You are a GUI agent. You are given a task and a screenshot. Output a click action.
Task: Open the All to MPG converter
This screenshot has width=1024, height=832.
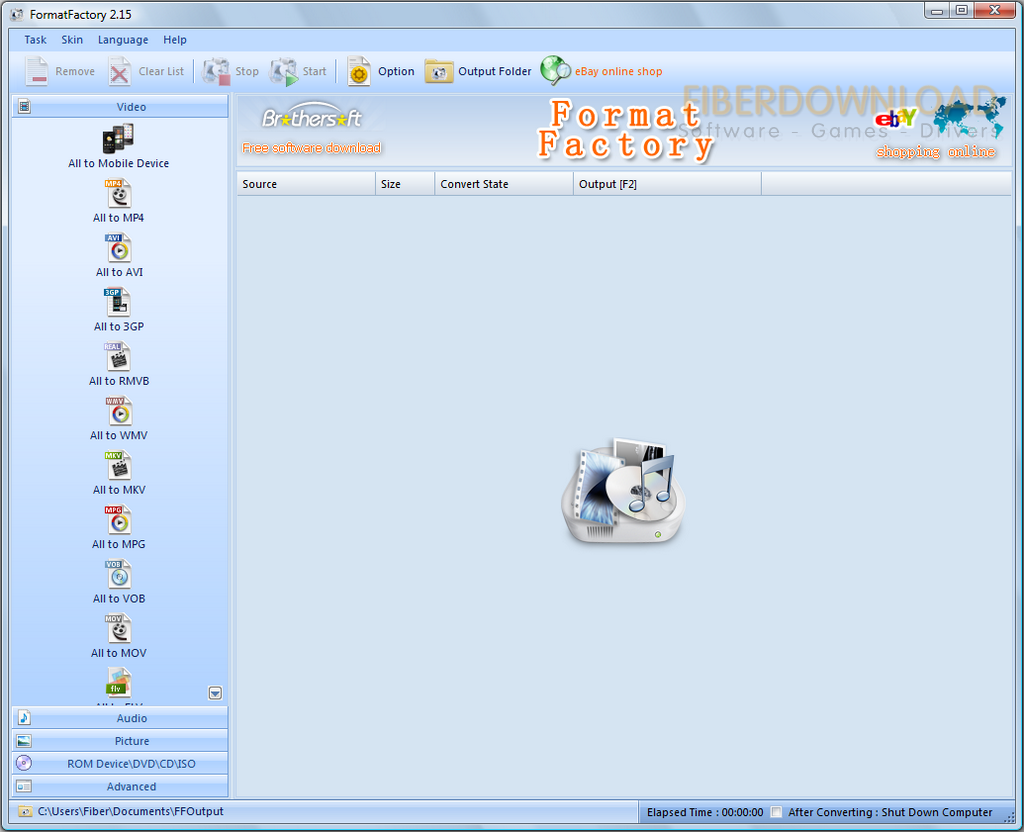click(x=118, y=519)
